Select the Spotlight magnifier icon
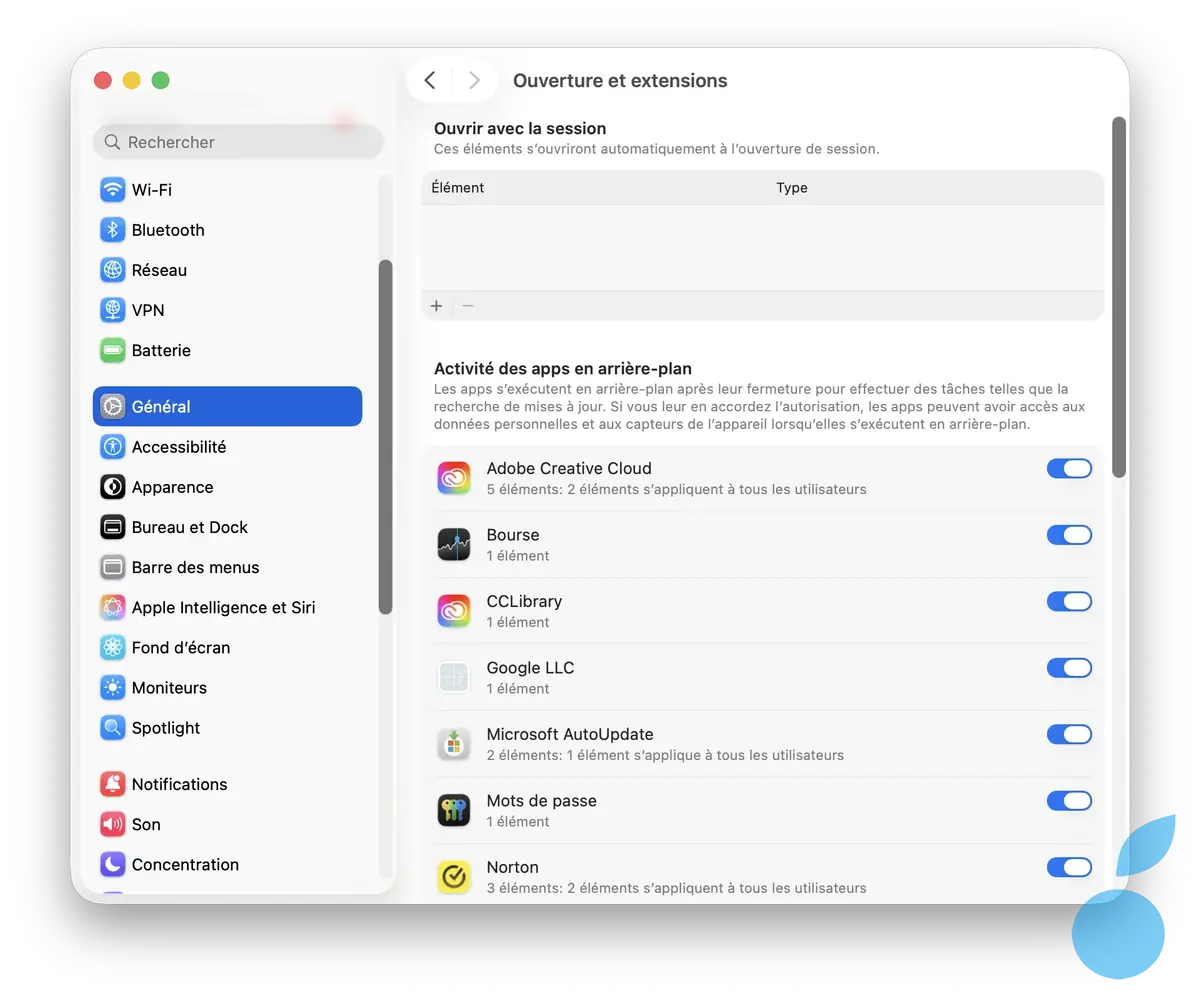 click(112, 727)
